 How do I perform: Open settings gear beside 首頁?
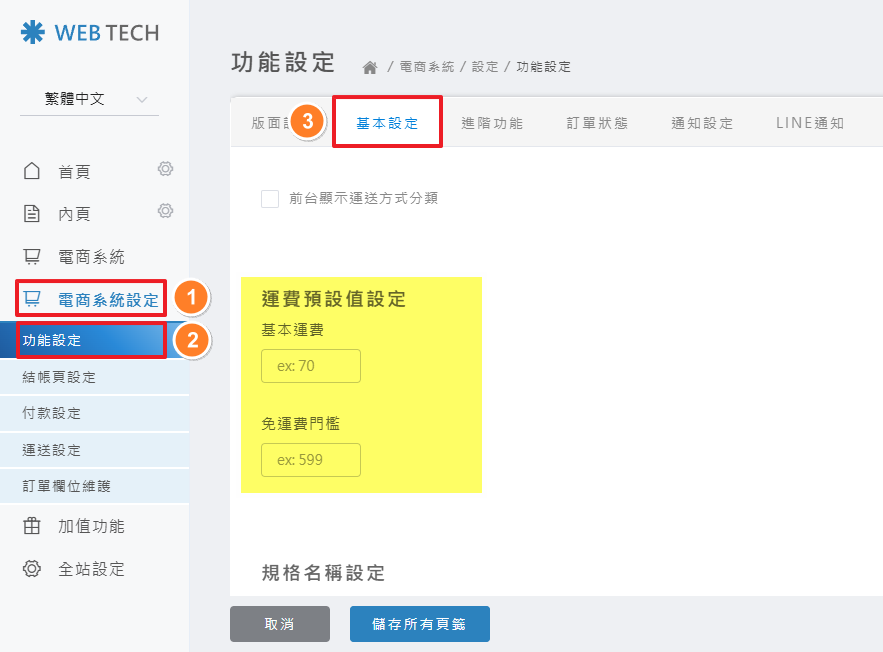pos(166,169)
